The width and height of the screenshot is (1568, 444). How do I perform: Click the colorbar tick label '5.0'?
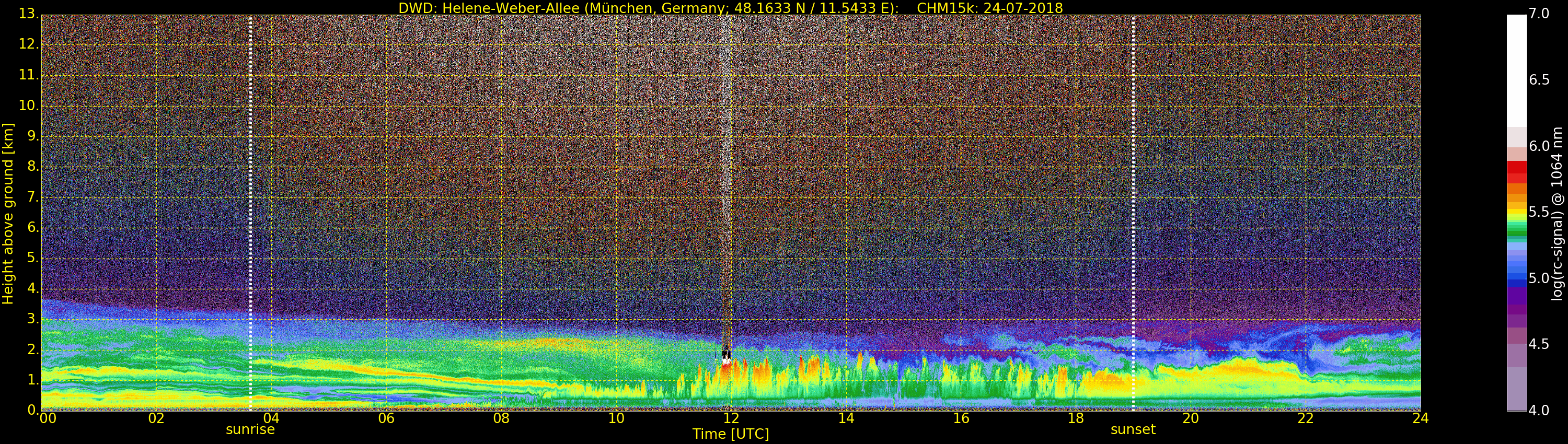[1539, 278]
